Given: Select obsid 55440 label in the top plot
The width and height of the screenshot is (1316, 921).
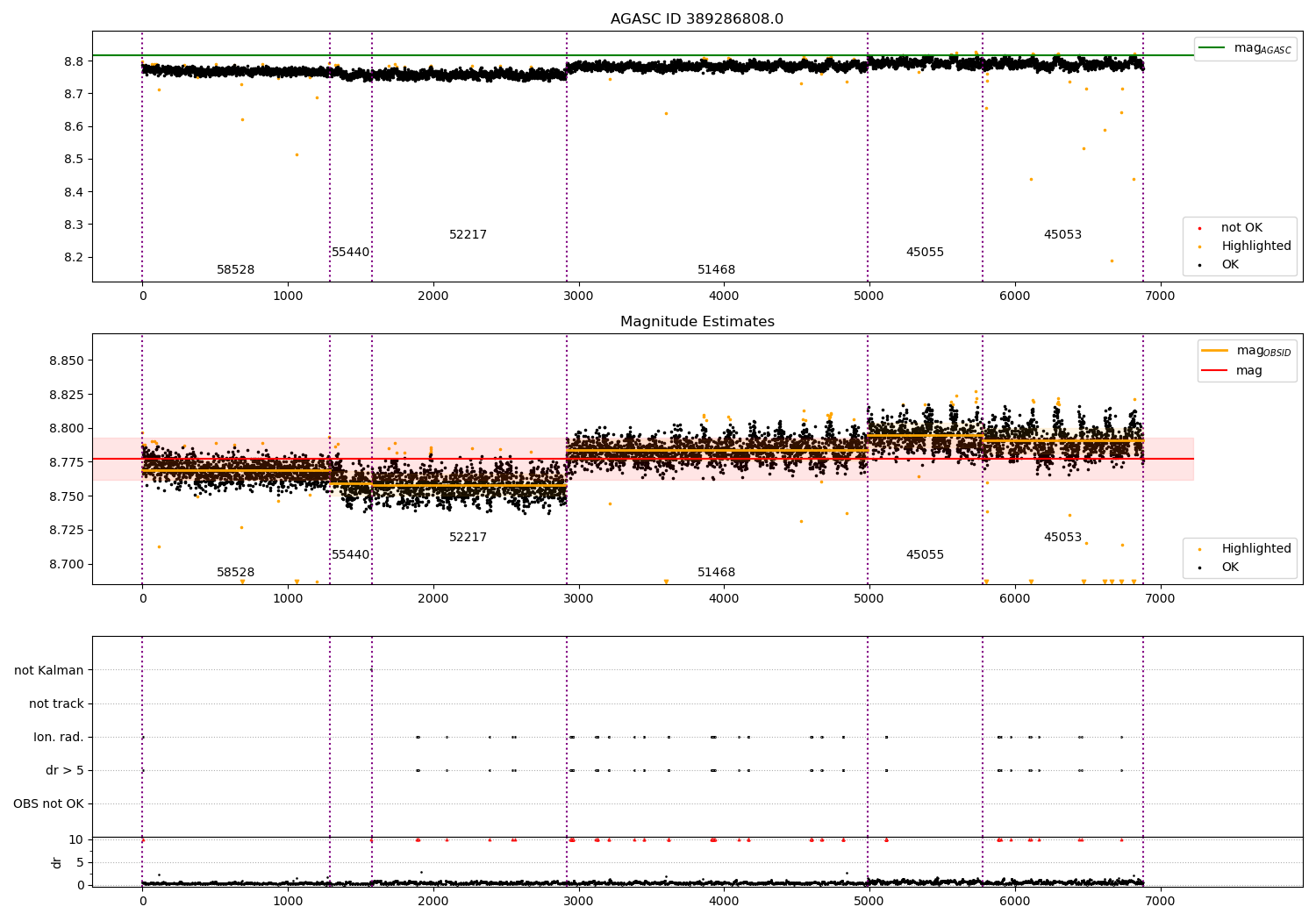Looking at the screenshot, I should coord(351,253).
